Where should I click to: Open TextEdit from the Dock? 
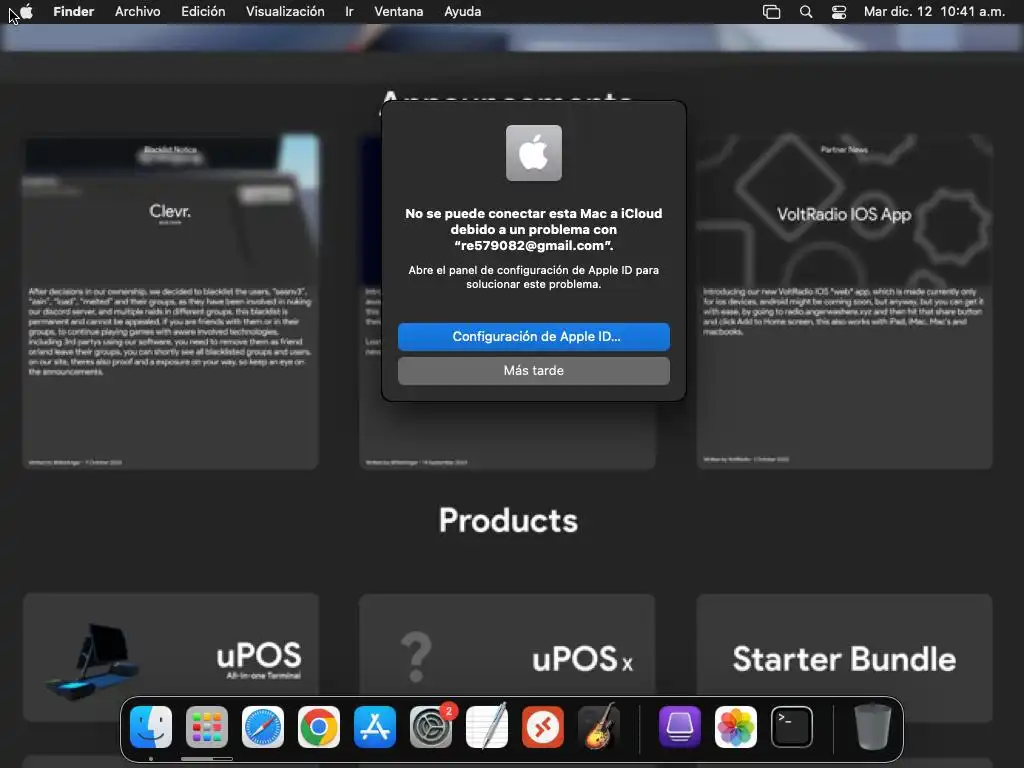(x=487, y=727)
